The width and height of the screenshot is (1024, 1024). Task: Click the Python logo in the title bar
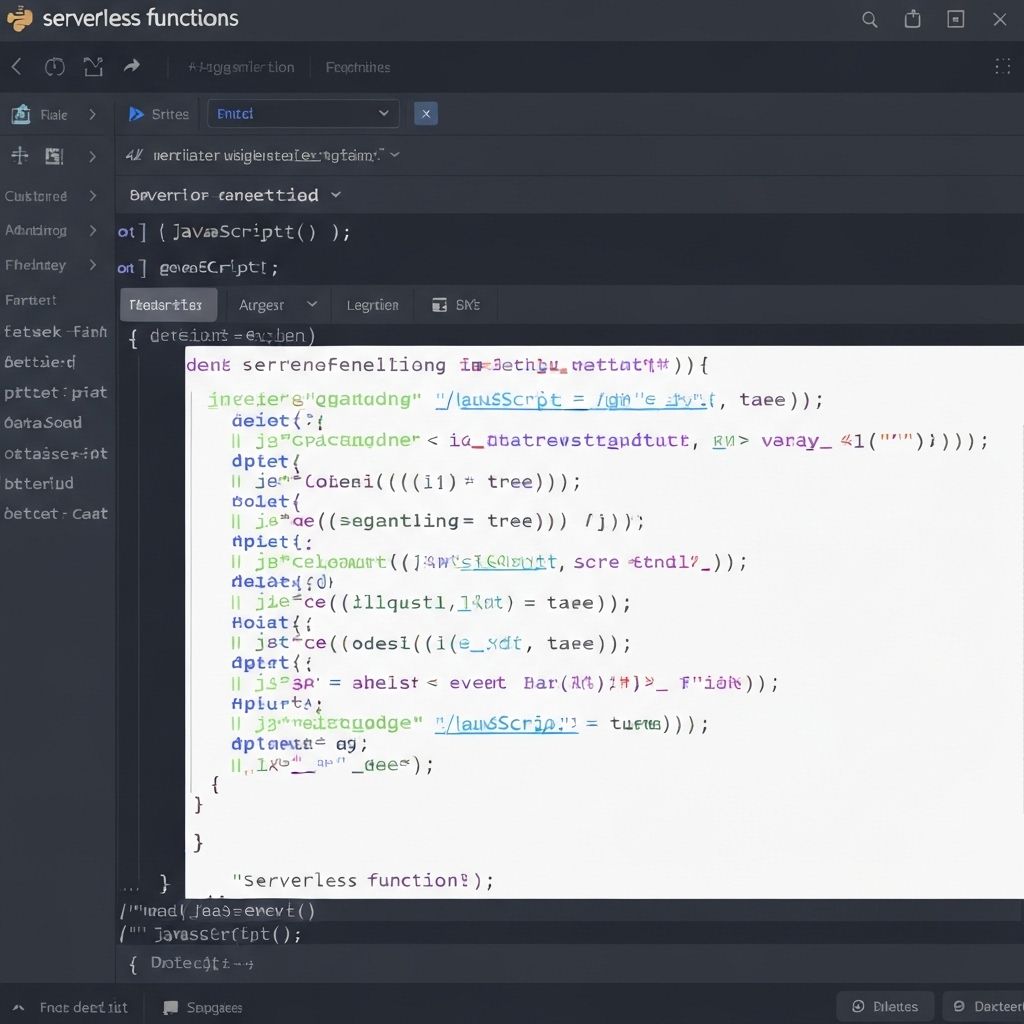(x=18, y=18)
